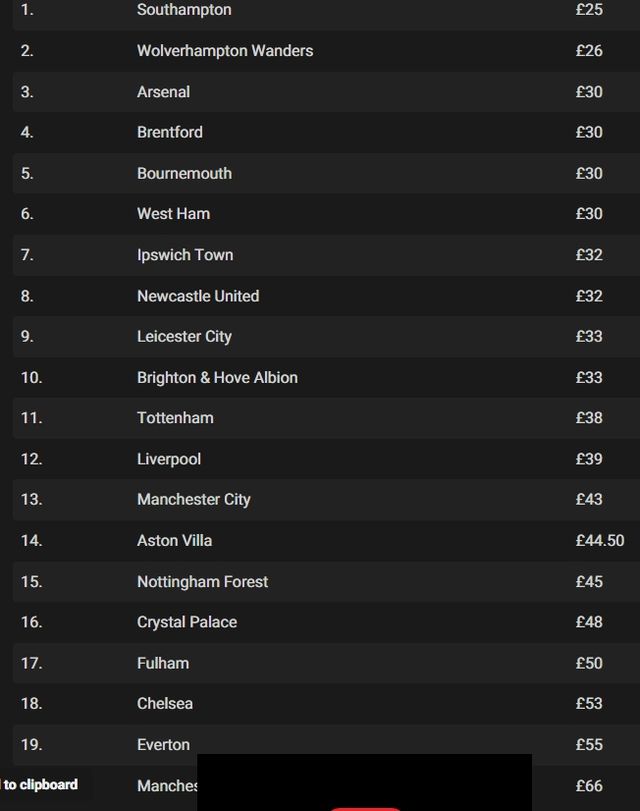
Task: Click the Arsenal table entry
Action: 163,92
